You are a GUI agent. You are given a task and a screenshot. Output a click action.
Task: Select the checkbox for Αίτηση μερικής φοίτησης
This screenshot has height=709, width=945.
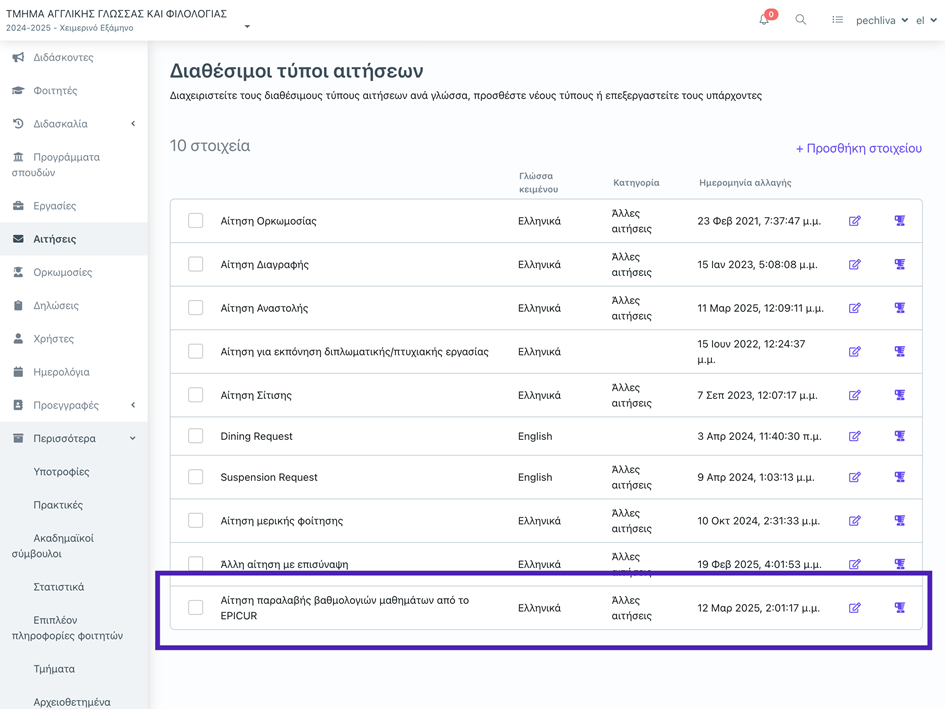[195, 520]
